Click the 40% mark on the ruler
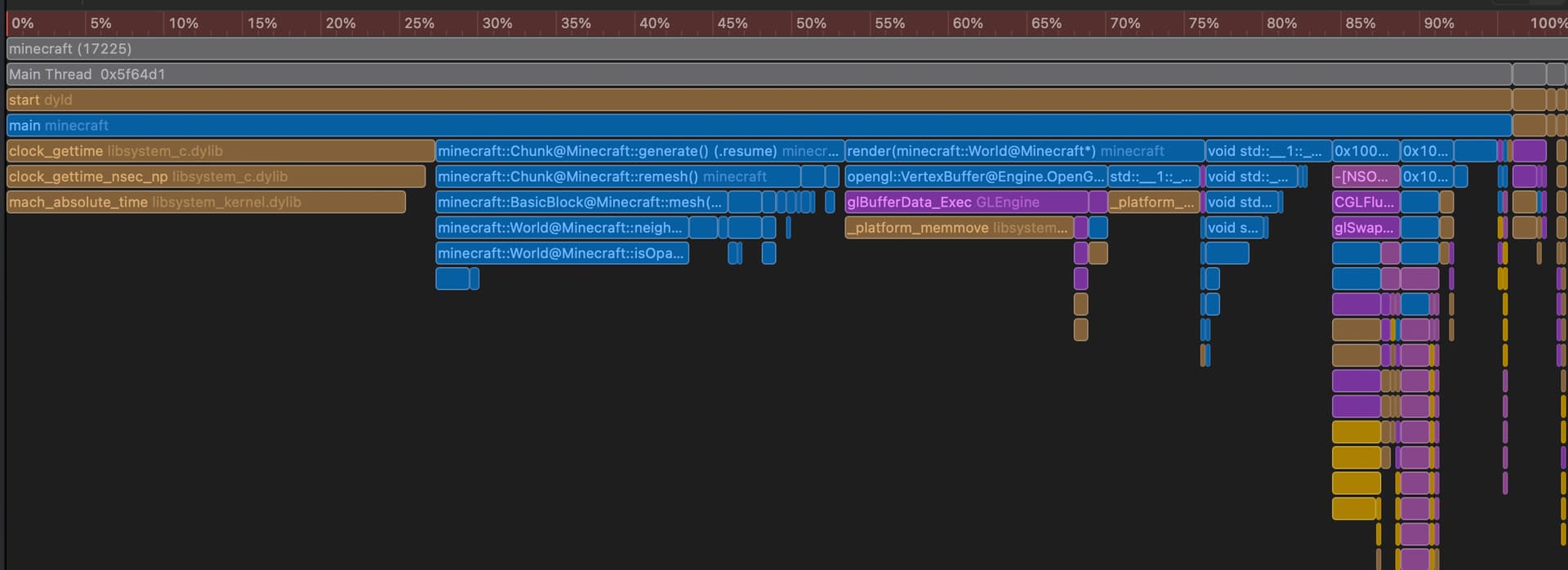This screenshot has width=1568, height=570. 654,23
